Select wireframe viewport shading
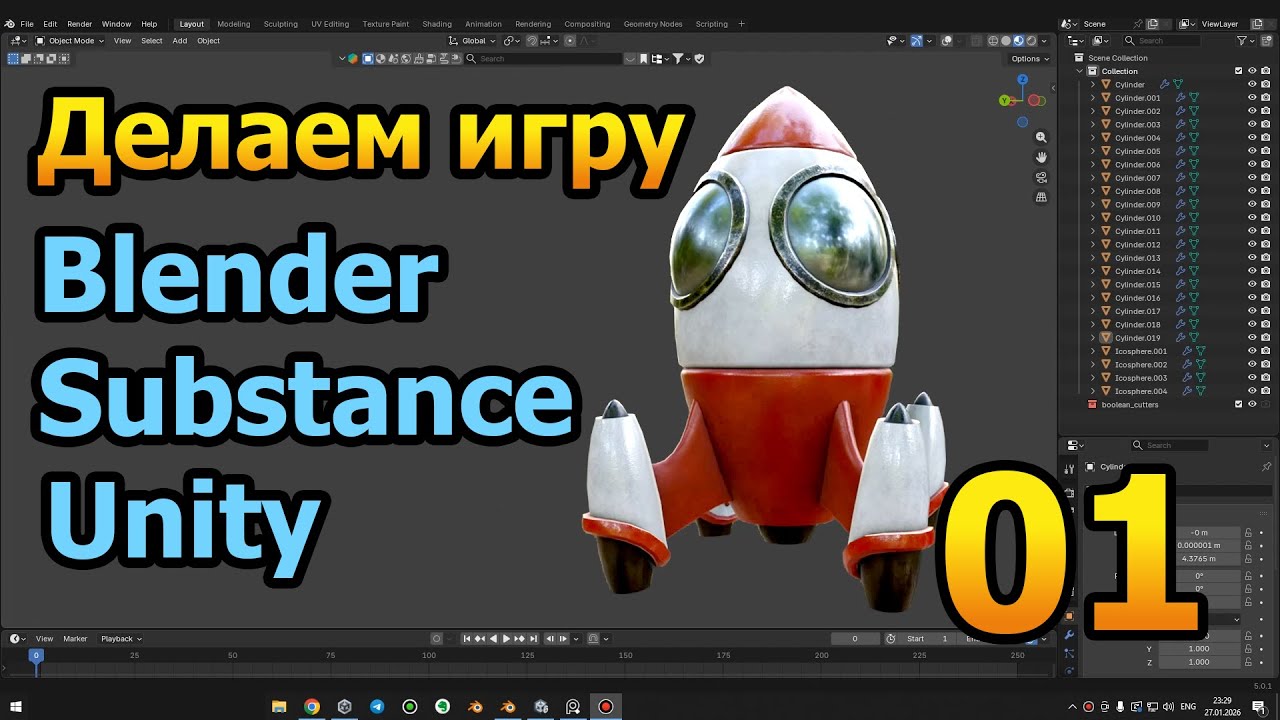 pos(993,41)
